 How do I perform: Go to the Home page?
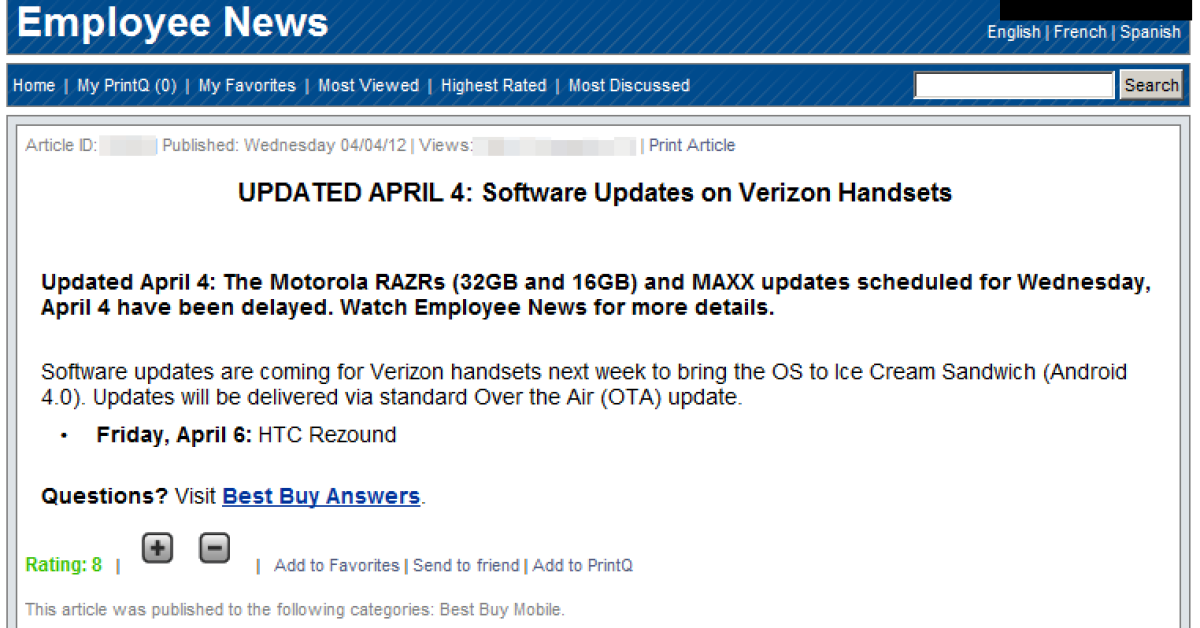click(x=34, y=86)
